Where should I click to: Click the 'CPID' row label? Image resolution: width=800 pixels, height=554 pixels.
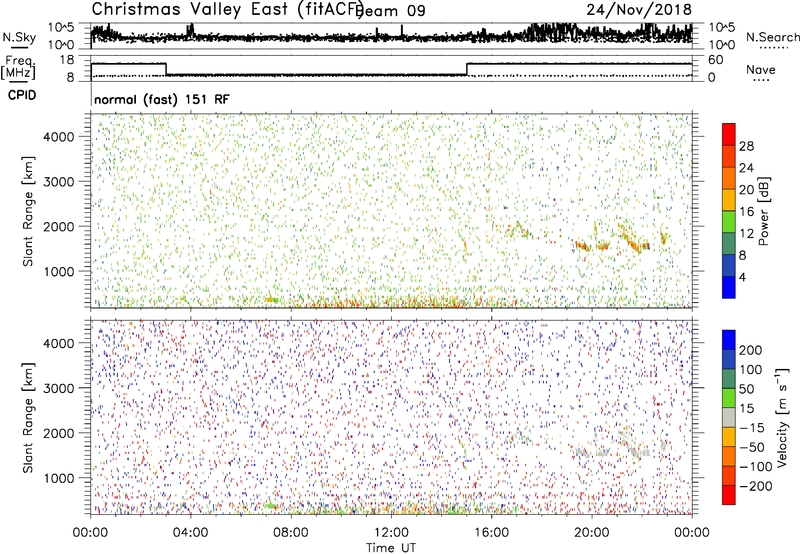point(22,95)
